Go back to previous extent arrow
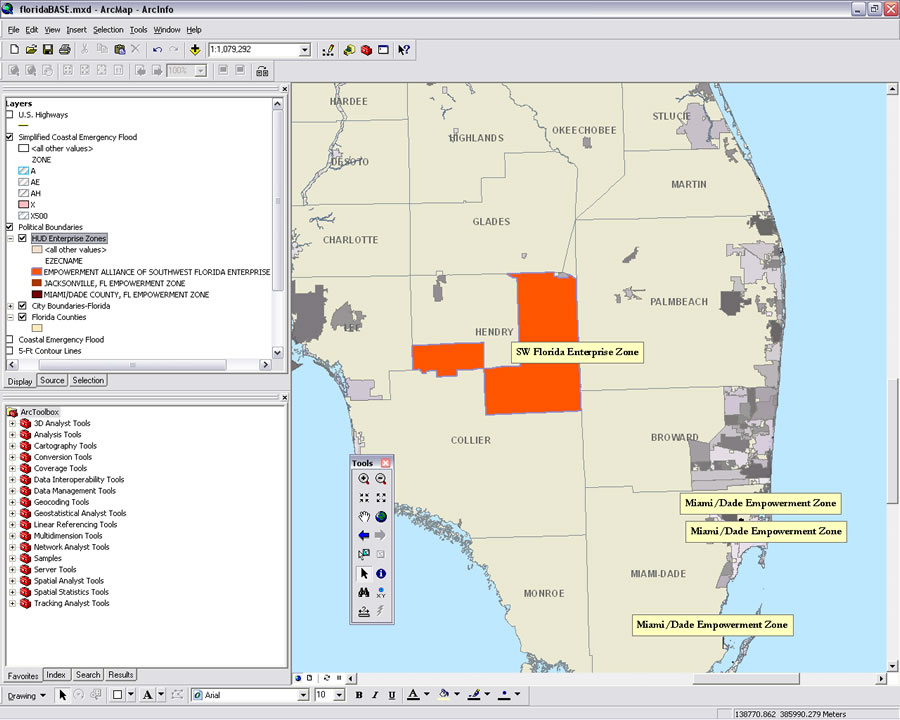 364,536
